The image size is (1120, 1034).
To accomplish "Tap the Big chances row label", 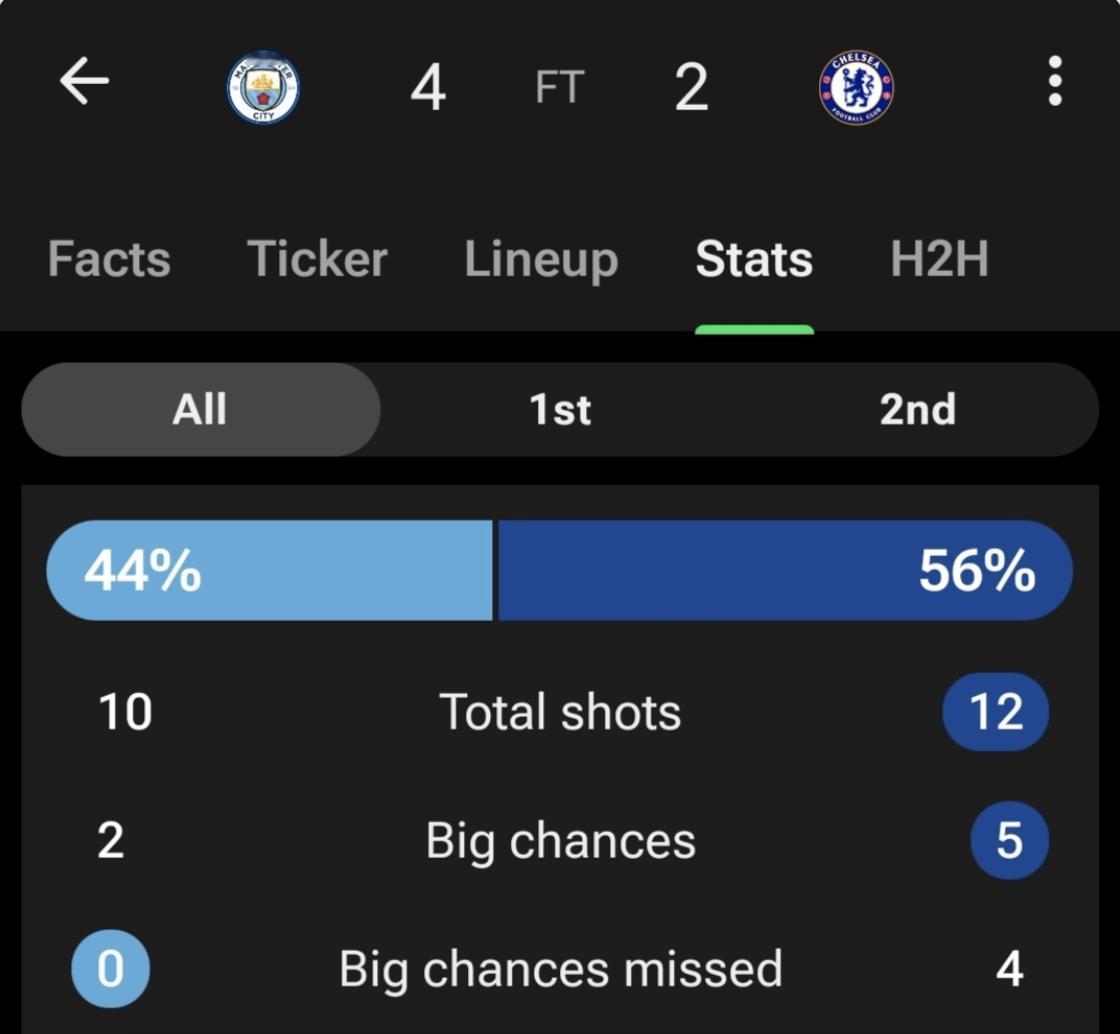I will tap(561, 841).
